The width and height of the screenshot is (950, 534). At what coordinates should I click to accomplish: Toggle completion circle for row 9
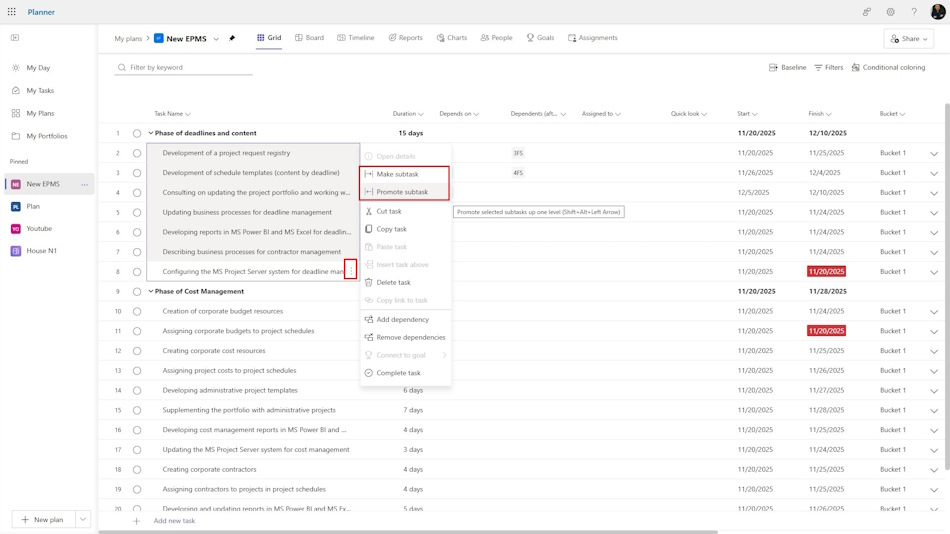tap(137, 292)
